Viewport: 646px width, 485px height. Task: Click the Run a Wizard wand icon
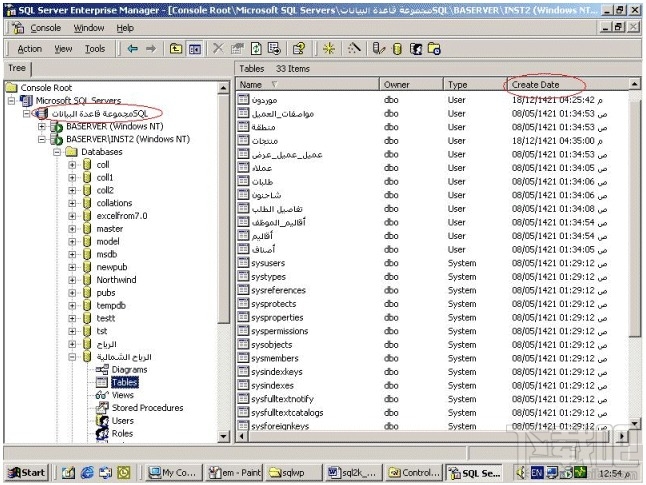(x=354, y=49)
